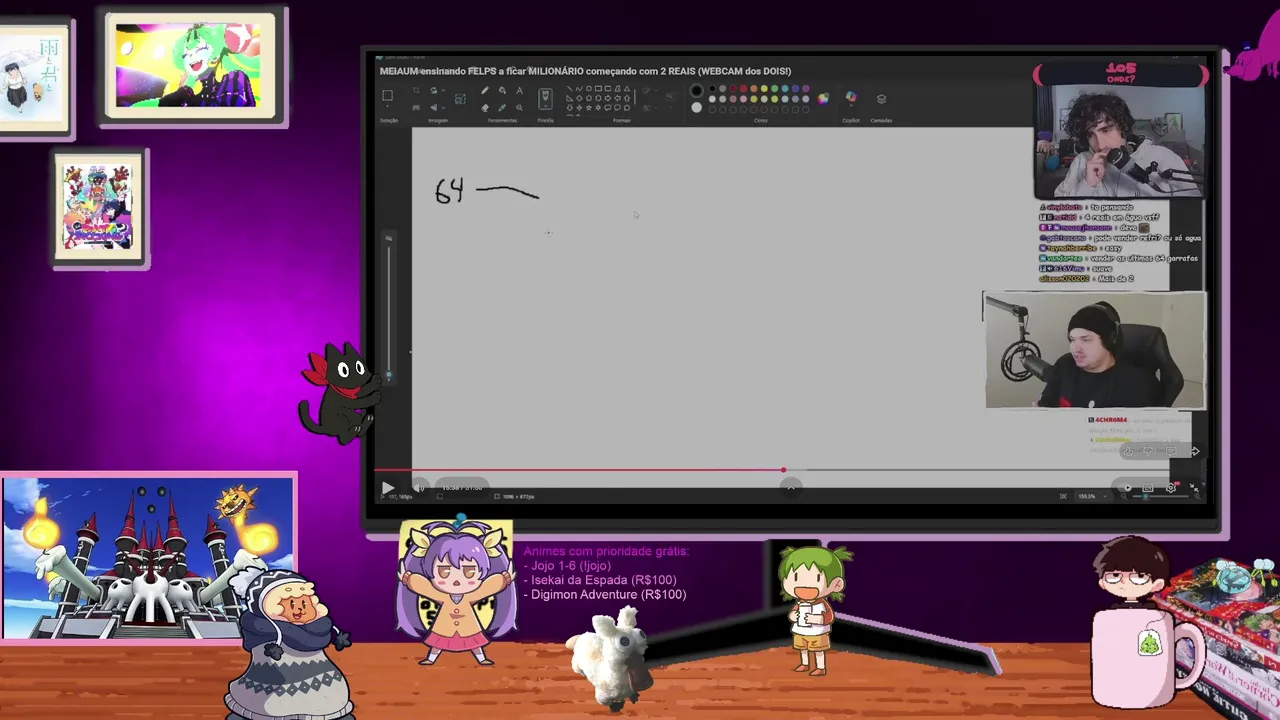The width and height of the screenshot is (1280, 720).
Task: Open the Camadas (Layers) panel
Action: [x=881, y=99]
